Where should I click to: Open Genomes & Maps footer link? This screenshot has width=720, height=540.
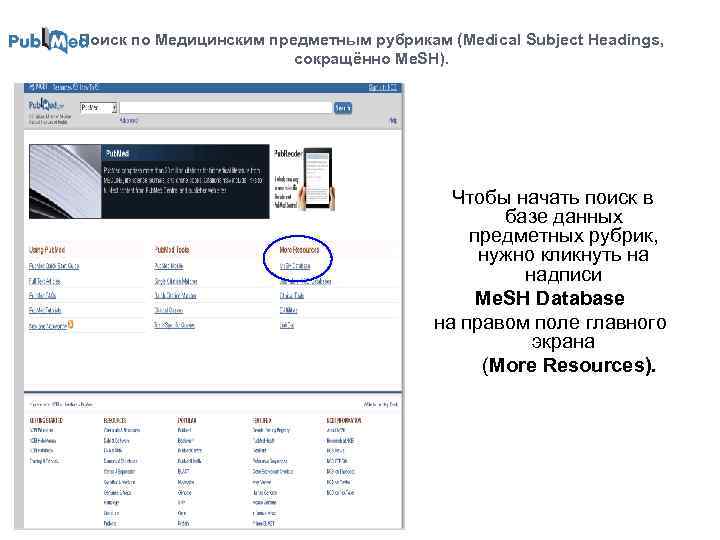[118, 492]
